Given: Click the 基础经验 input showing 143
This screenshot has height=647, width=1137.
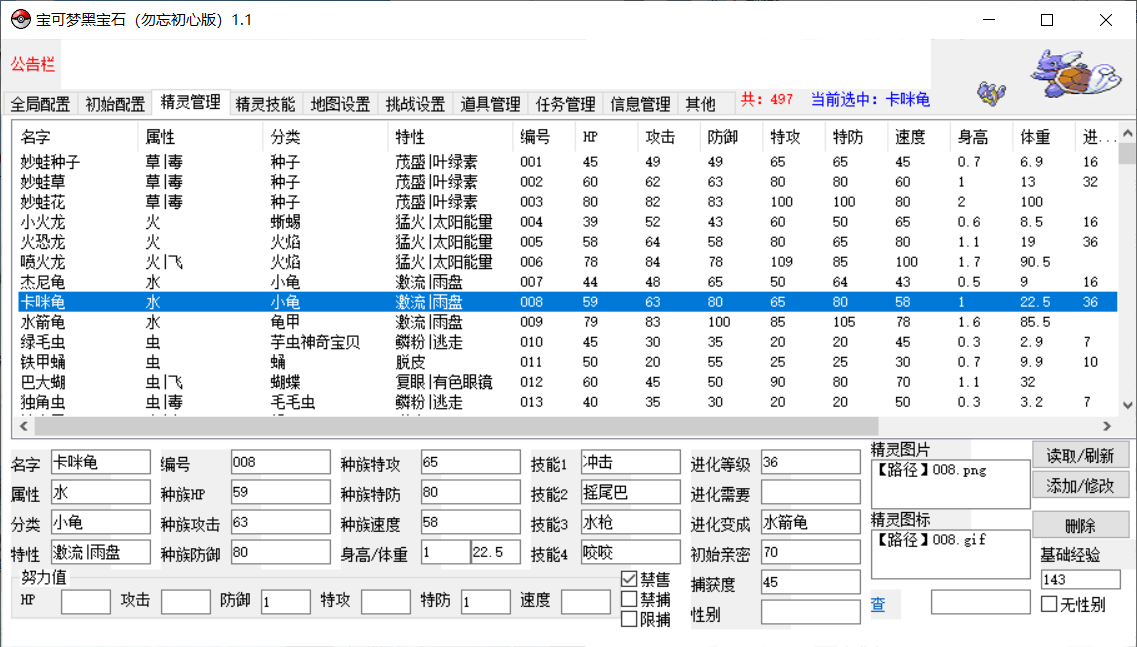Looking at the screenshot, I should point(1080,580).
